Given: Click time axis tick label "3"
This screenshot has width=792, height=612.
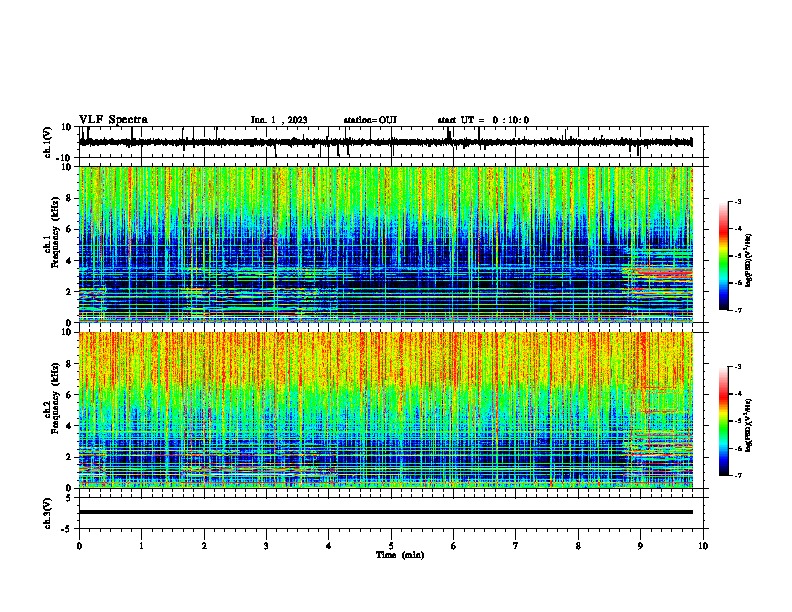Looking at the screenshot, I should 266,546.
